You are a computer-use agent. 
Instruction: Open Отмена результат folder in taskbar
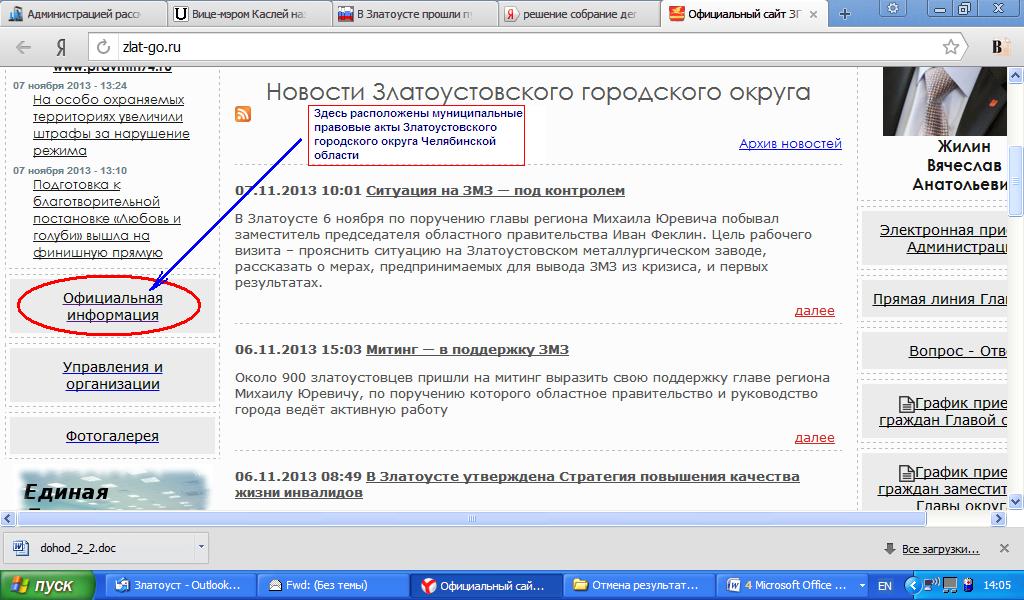click(x=637, y=585)
